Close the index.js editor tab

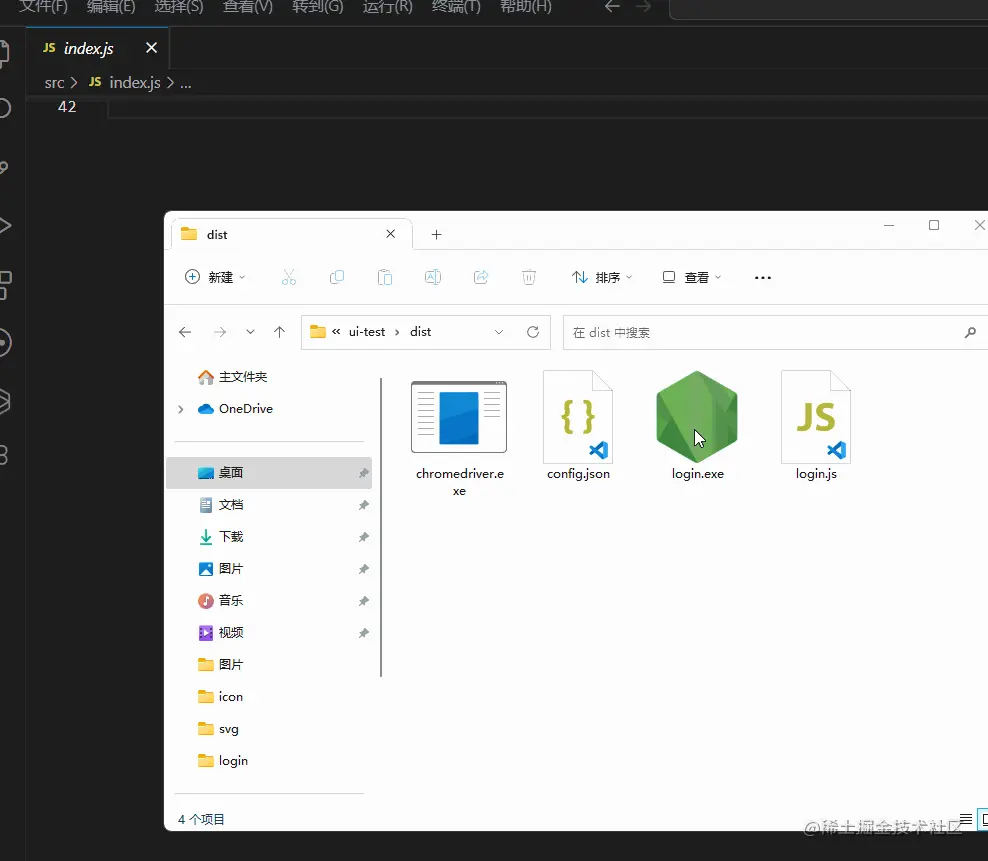tap(151, 48)
